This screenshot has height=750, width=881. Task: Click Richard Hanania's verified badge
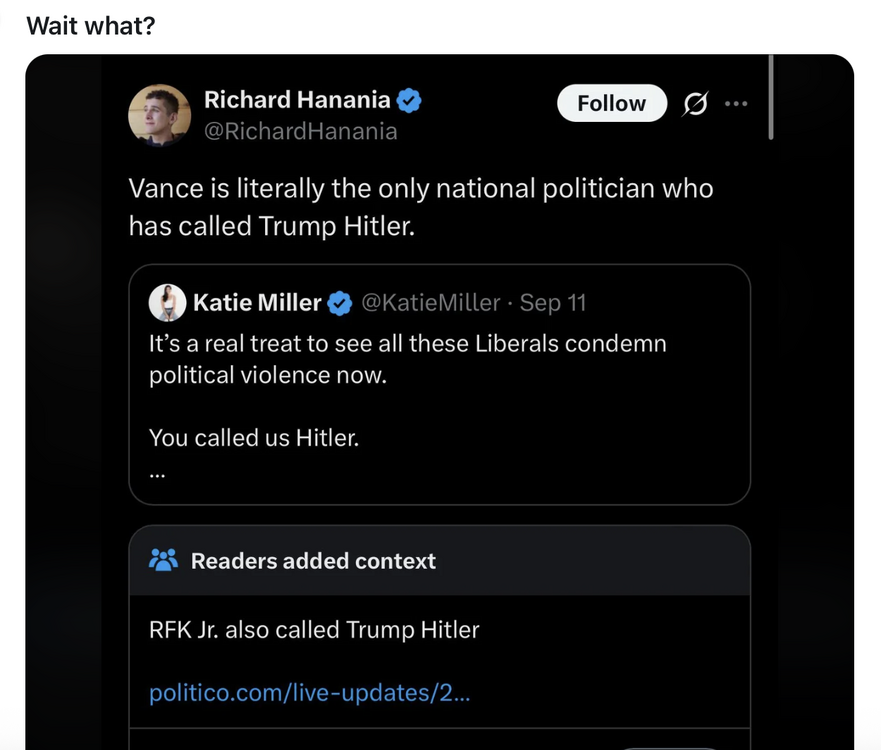(407, 100)
